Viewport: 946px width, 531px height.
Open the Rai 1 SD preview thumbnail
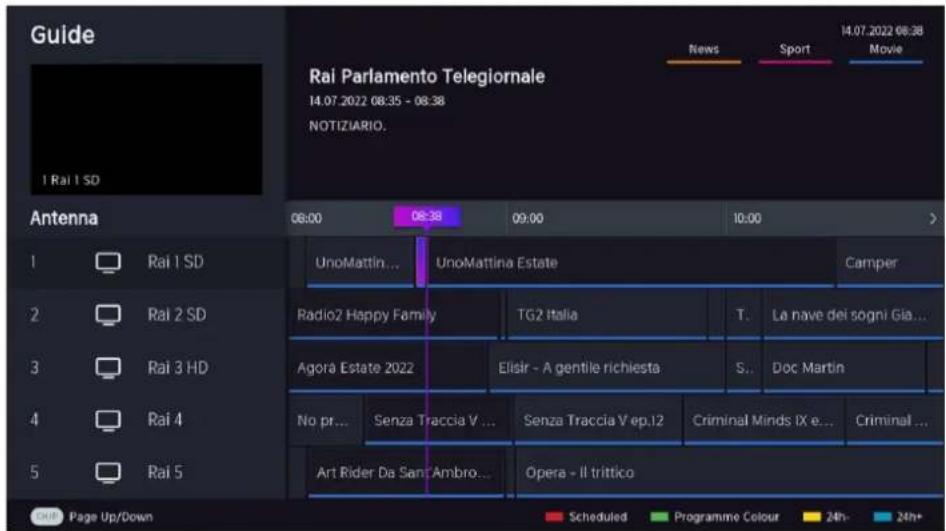[x=146, y=129]
